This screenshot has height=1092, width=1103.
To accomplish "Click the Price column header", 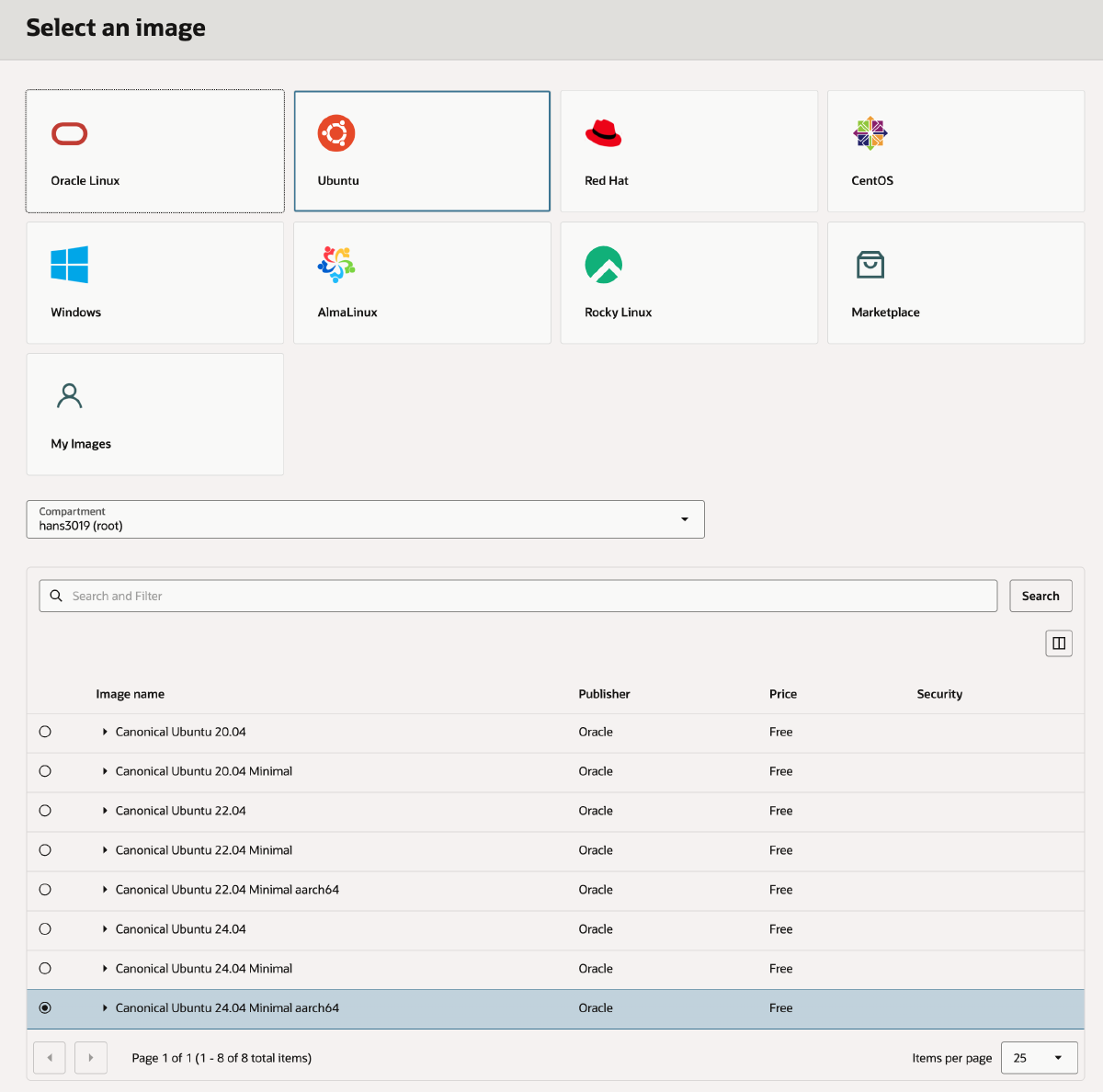I will (x=783, y=694).
